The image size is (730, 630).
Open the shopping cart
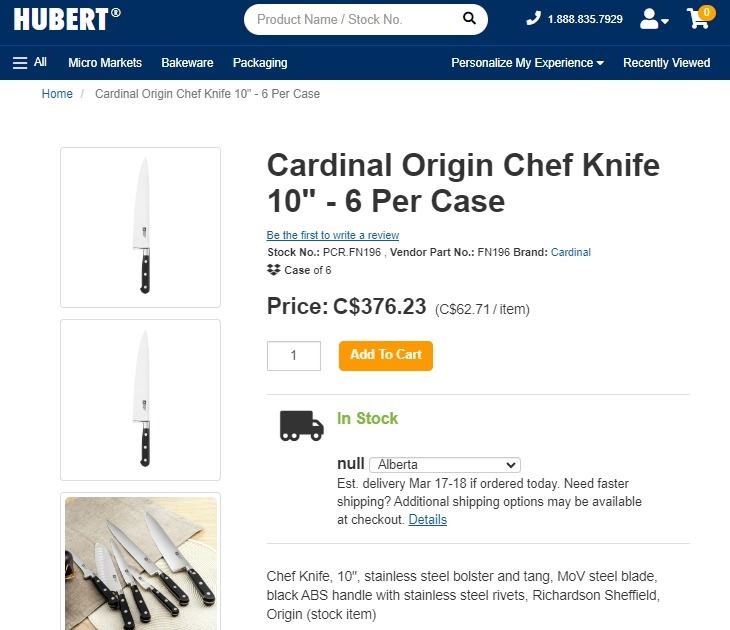699,18
